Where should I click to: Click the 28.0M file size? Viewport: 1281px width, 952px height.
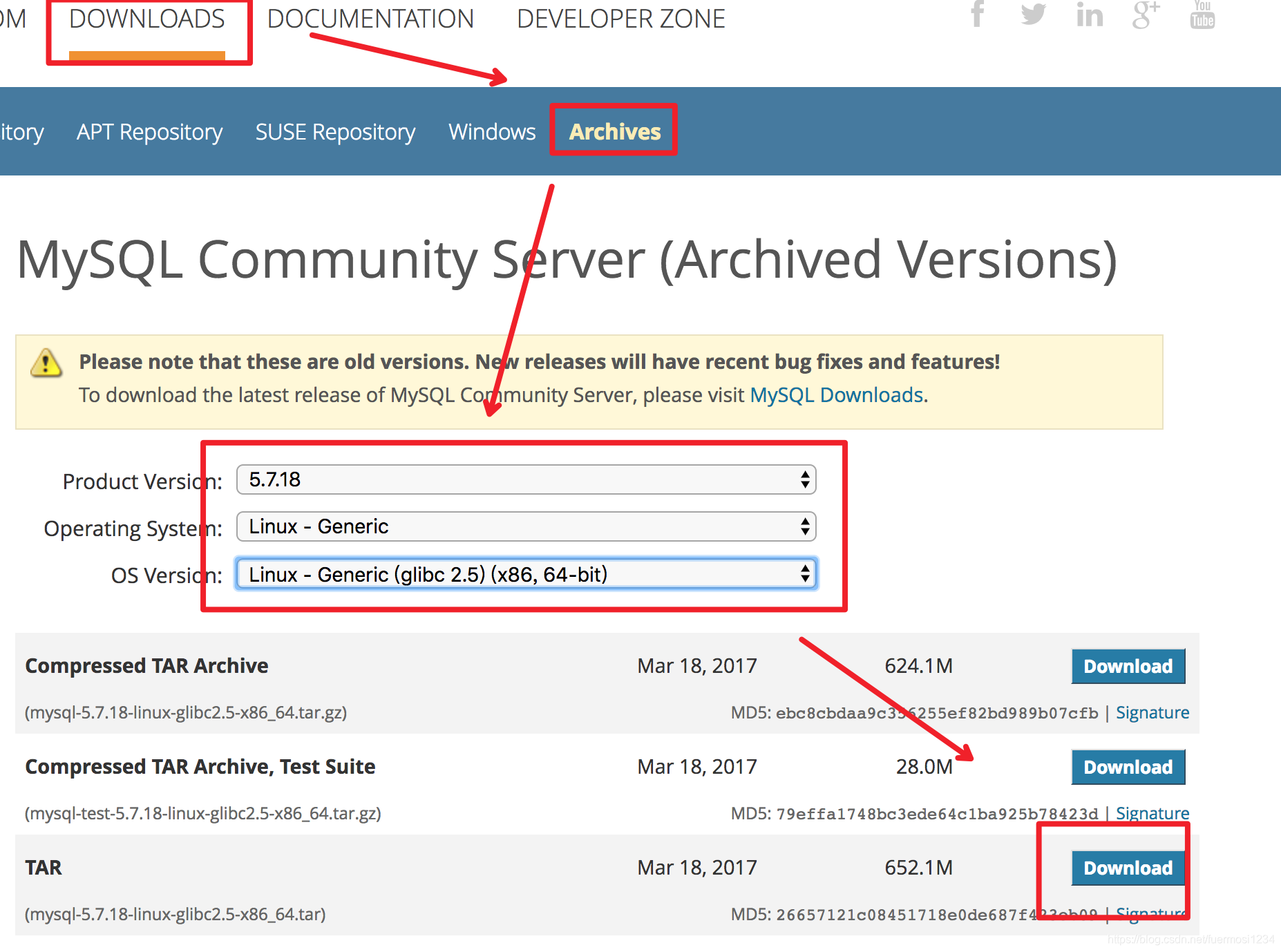924,766
